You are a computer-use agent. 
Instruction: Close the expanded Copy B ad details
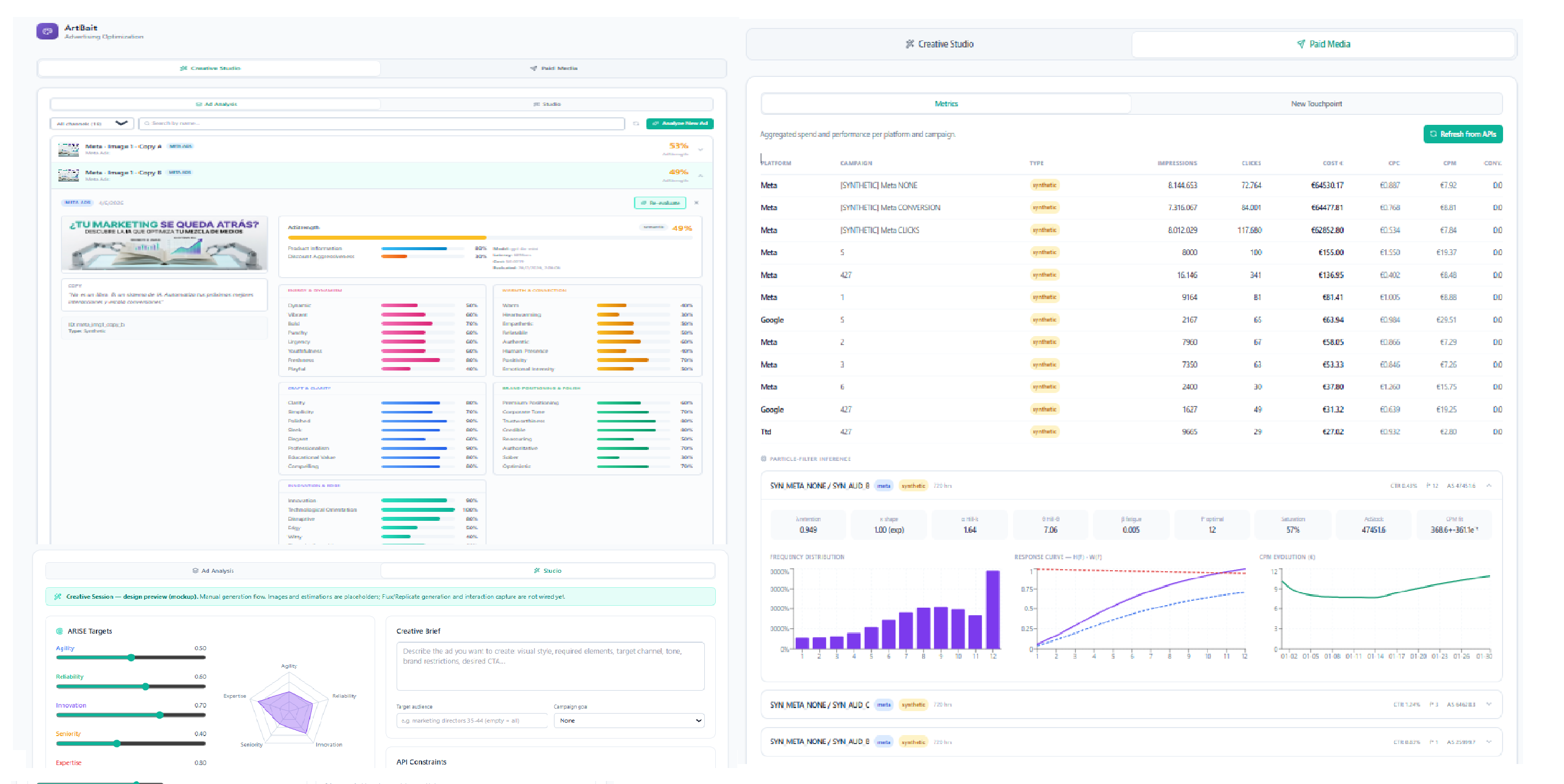point(696,203)
